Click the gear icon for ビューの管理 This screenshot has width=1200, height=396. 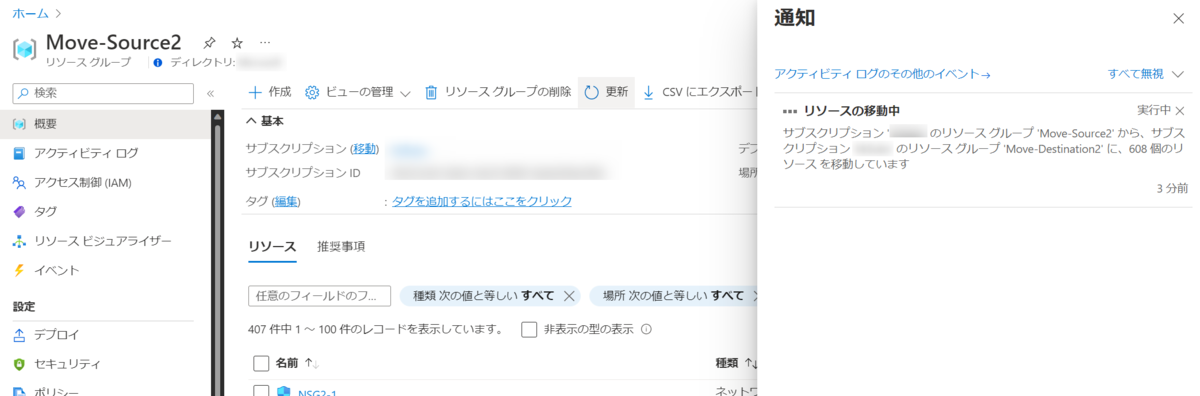(312, 92)
